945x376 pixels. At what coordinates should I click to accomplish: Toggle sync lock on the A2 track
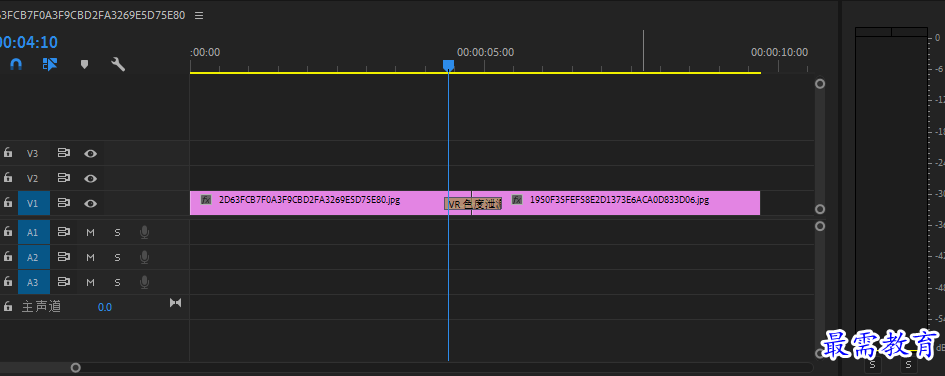(x=64, y=257)
